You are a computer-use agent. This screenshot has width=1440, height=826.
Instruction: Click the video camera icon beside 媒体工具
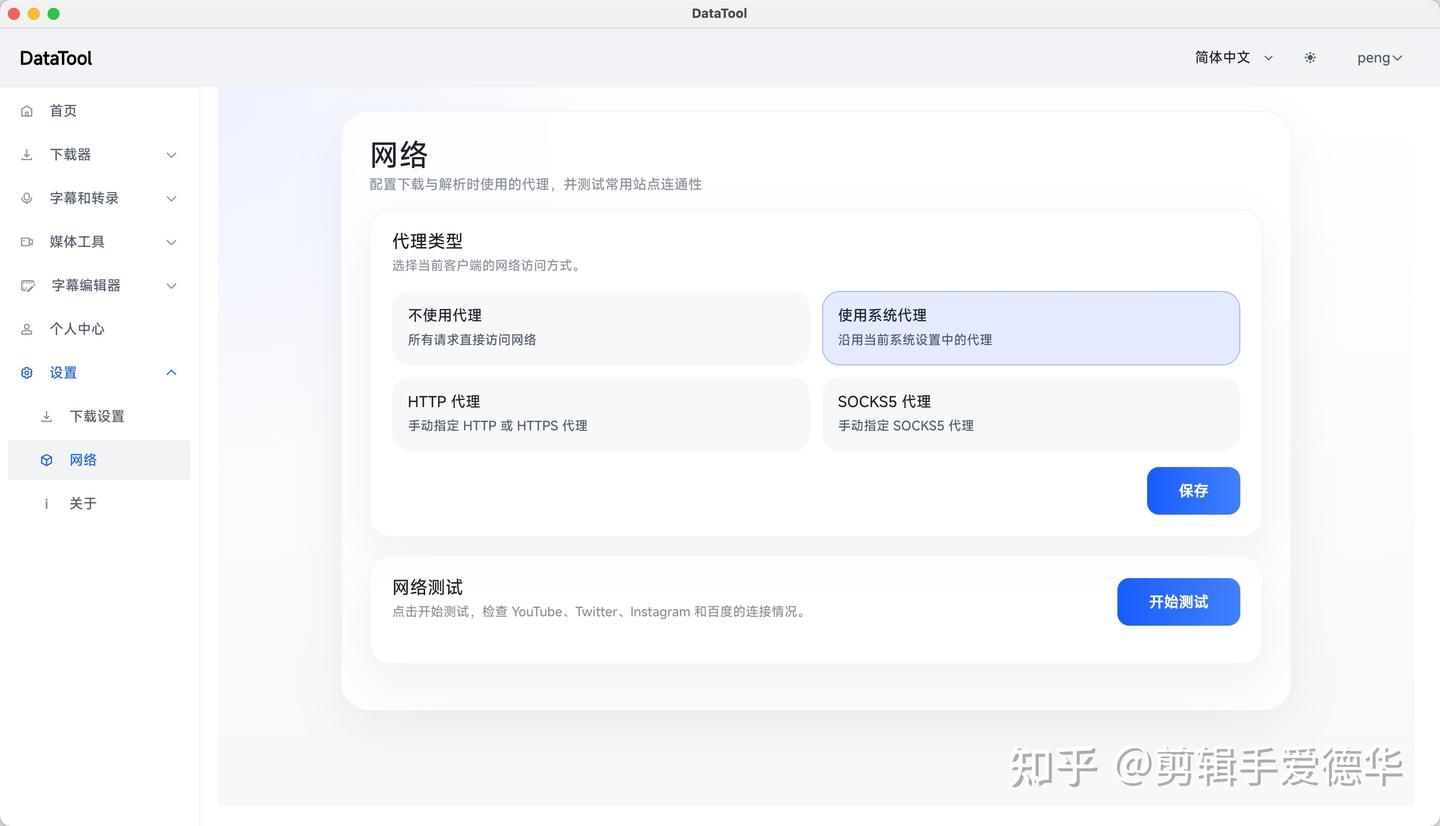pyautogui.click(x=27, y=242)
